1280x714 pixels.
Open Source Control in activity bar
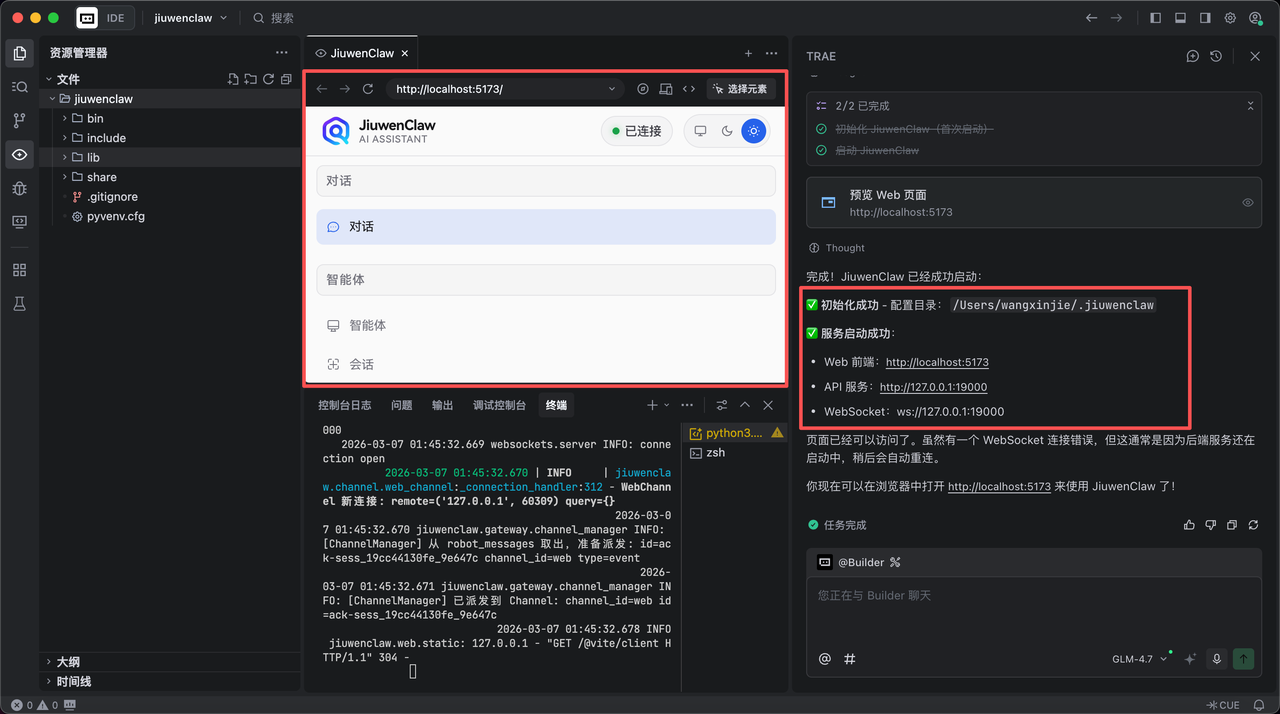pos(19,121)
